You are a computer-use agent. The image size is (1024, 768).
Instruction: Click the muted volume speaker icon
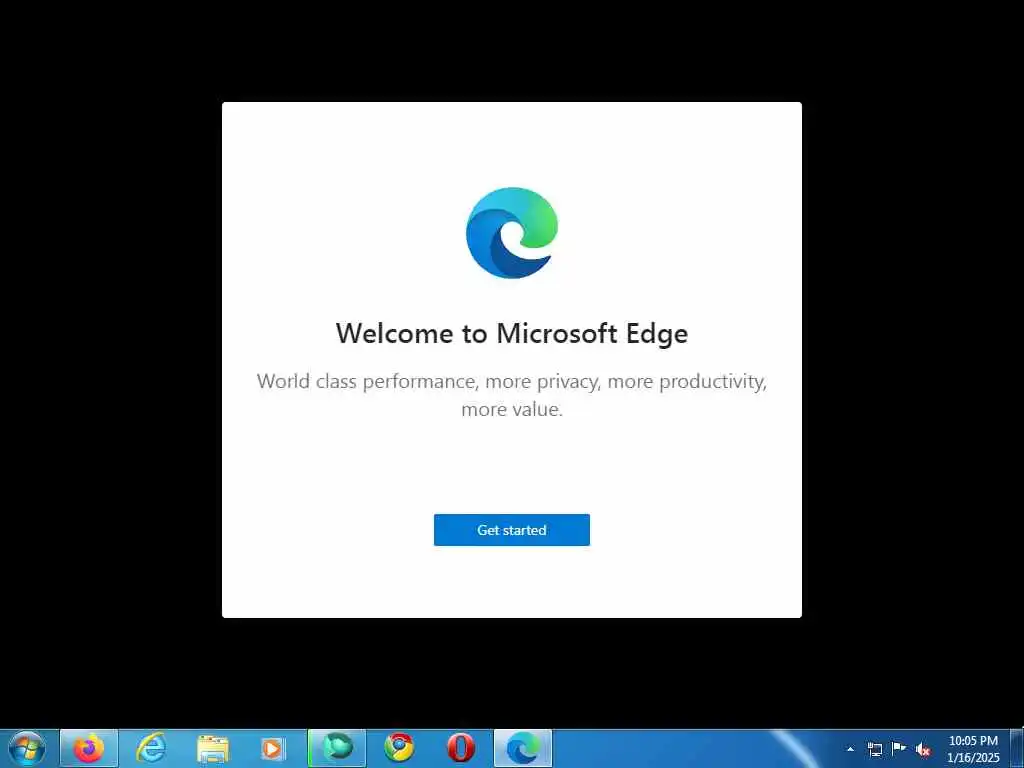[x=923, y=749]
